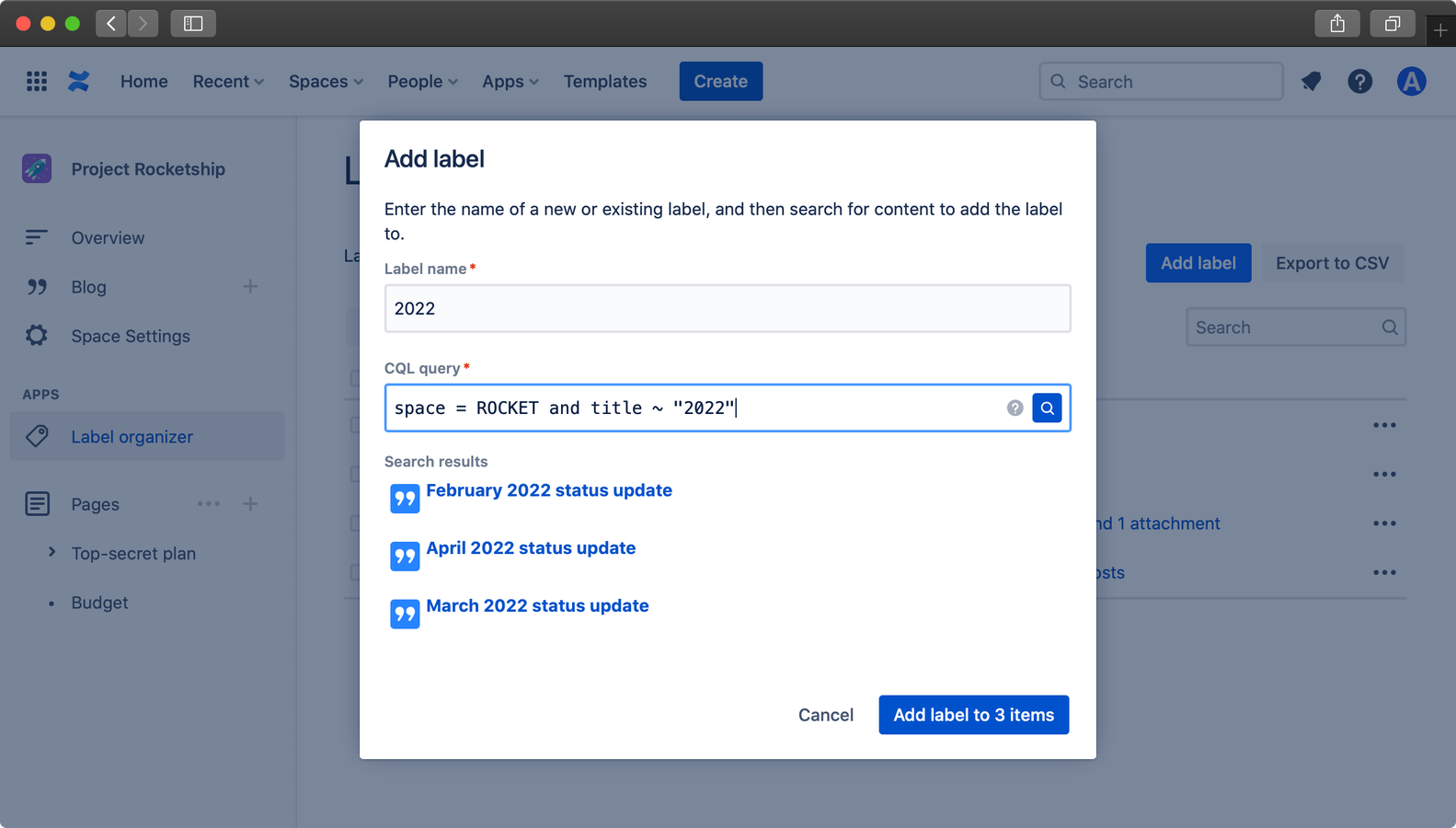The width and height of the screenshot is (1456, 828).
Task: Click the April 2022 blog post icon
Action: point(405,557)
